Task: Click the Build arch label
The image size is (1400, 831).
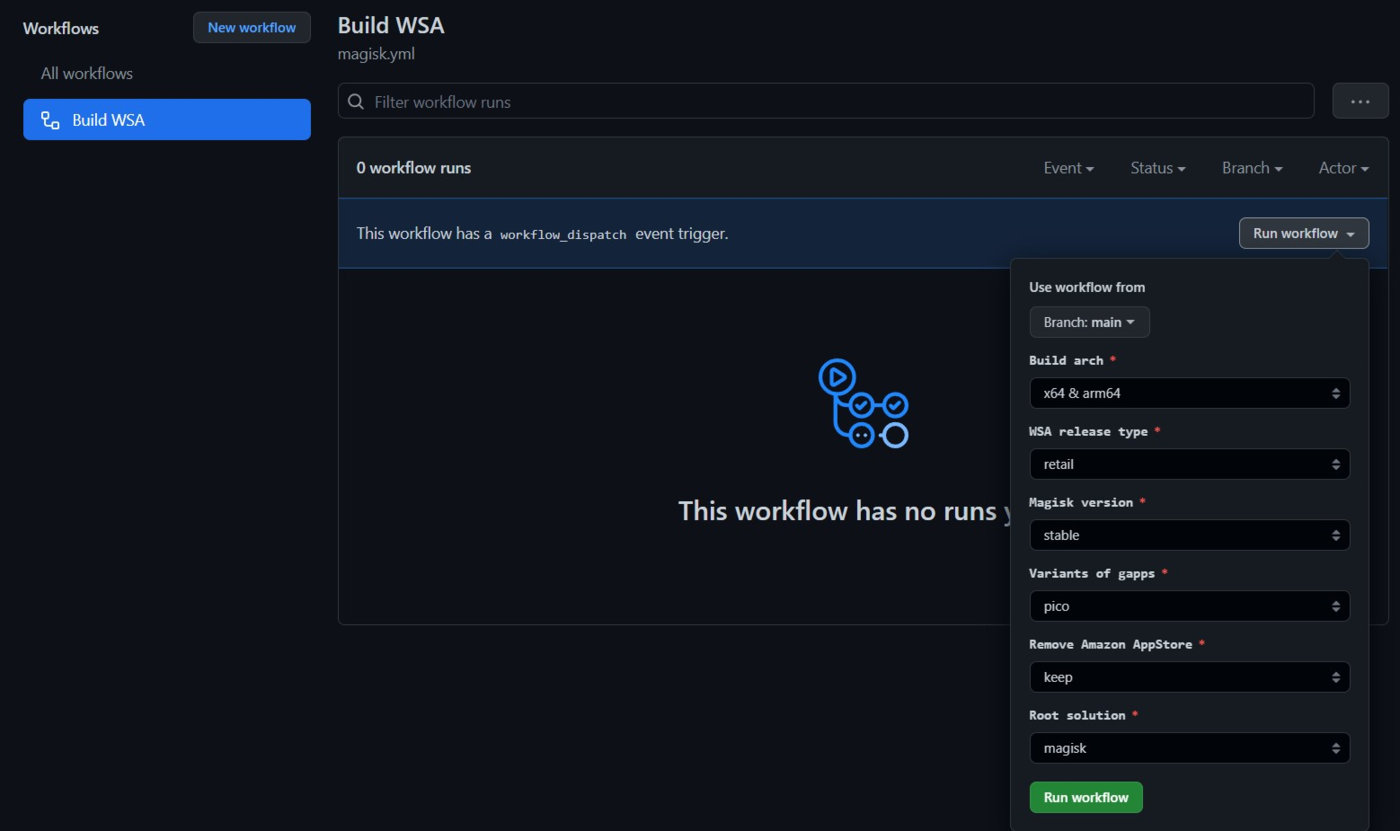Action: [x=1066, y=360]
